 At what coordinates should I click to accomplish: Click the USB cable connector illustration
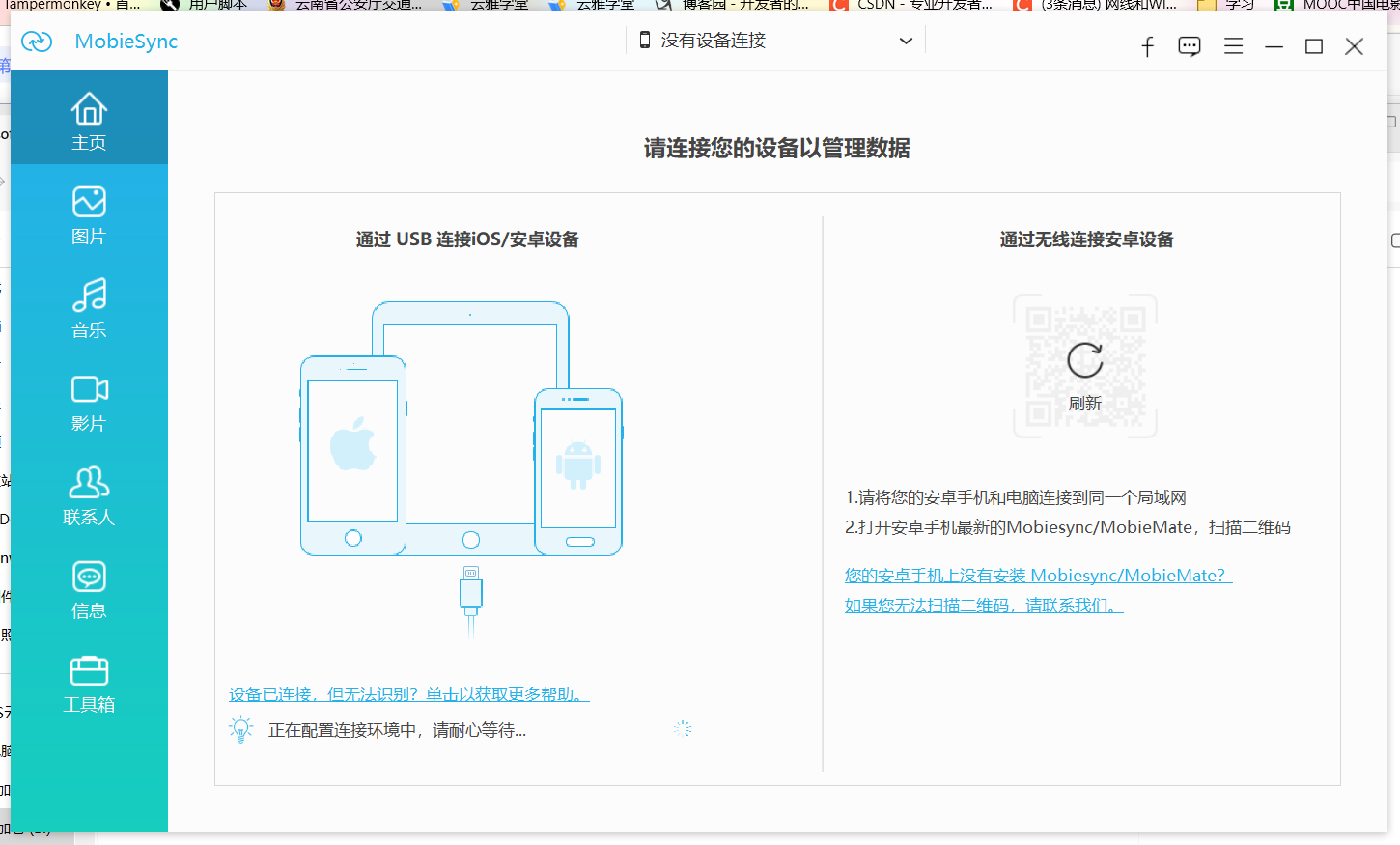pyautogui.click(x=471, y=601)
